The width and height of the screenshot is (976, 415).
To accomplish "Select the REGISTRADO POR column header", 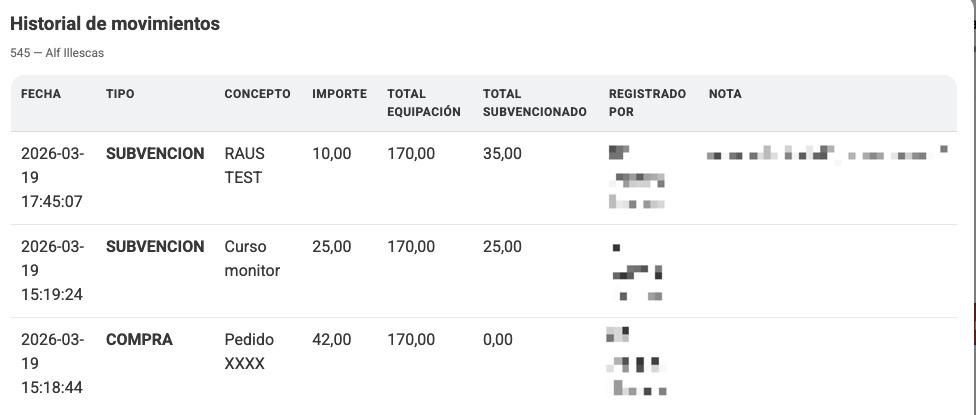I will tap(647, 103).
